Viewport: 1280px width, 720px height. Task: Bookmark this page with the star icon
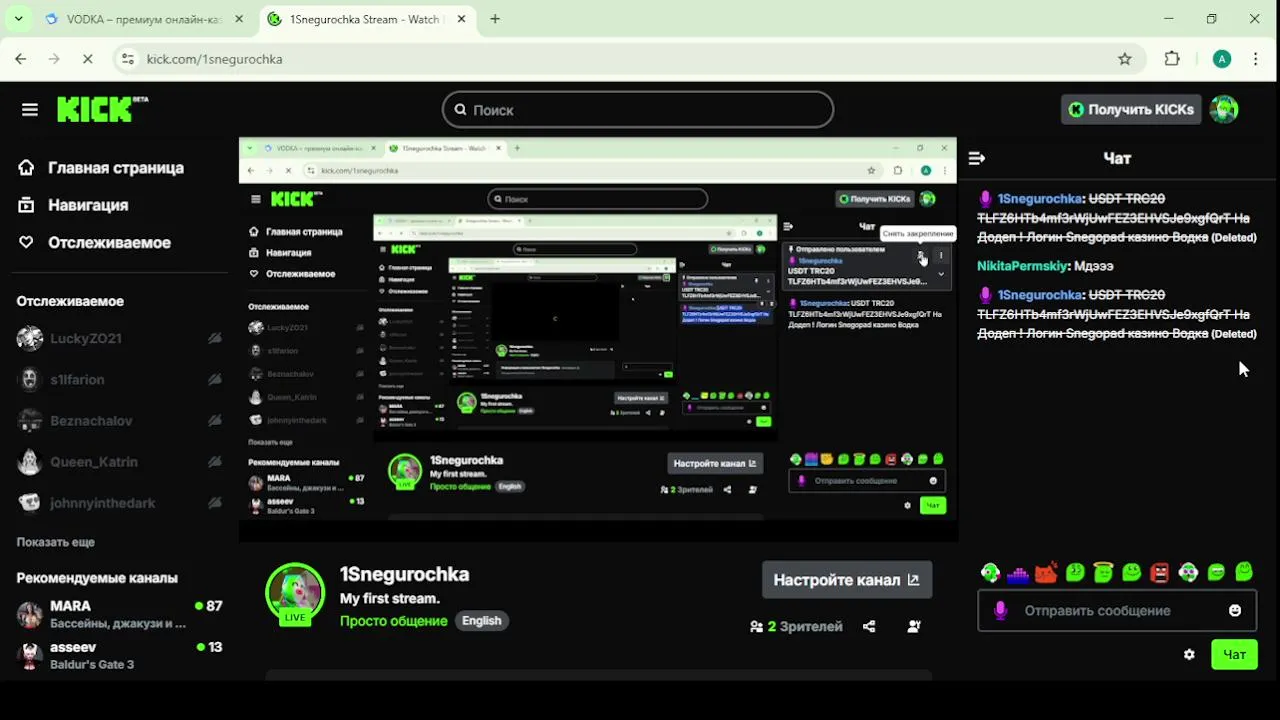coord(1125,59)
